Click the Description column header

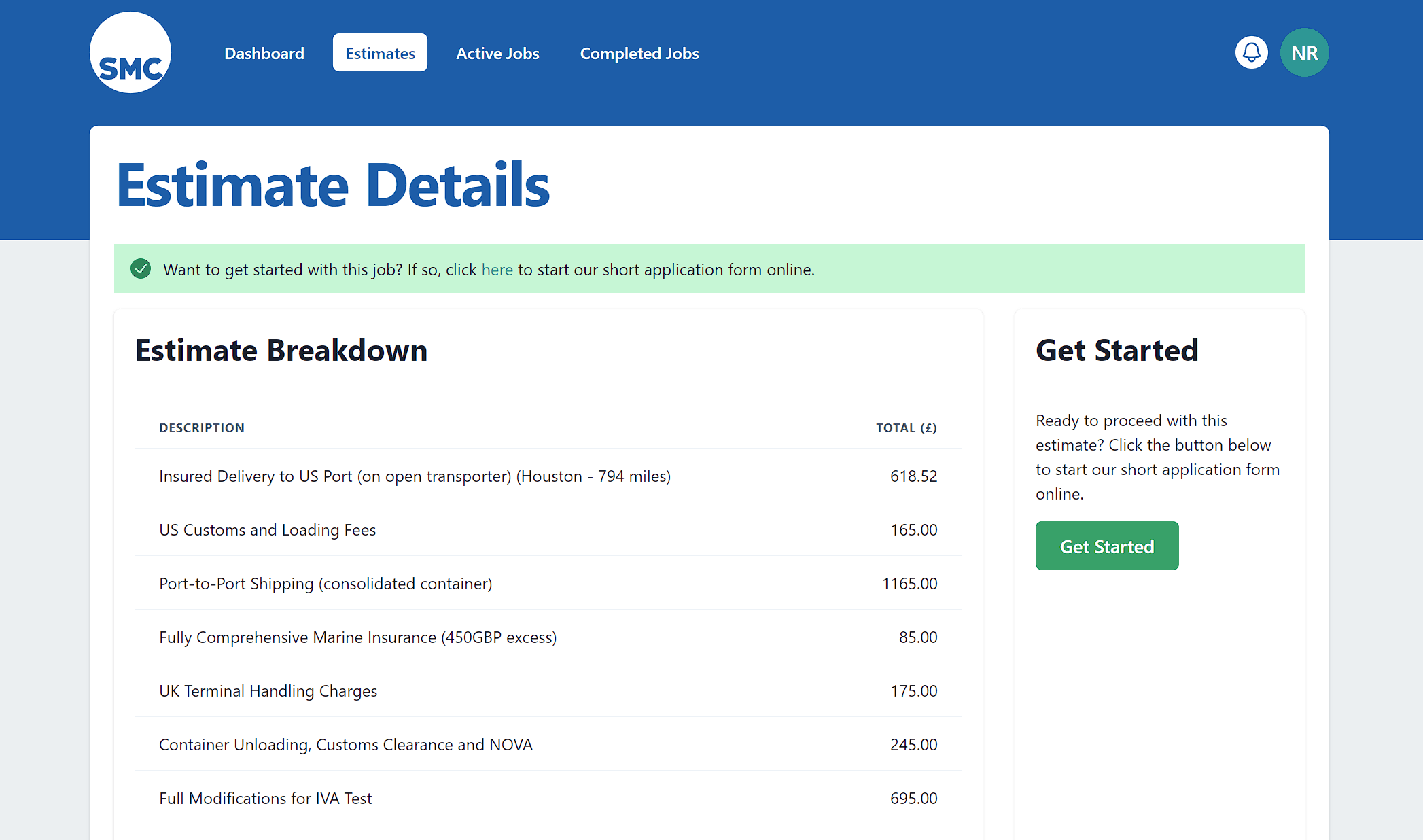(202, 428)
